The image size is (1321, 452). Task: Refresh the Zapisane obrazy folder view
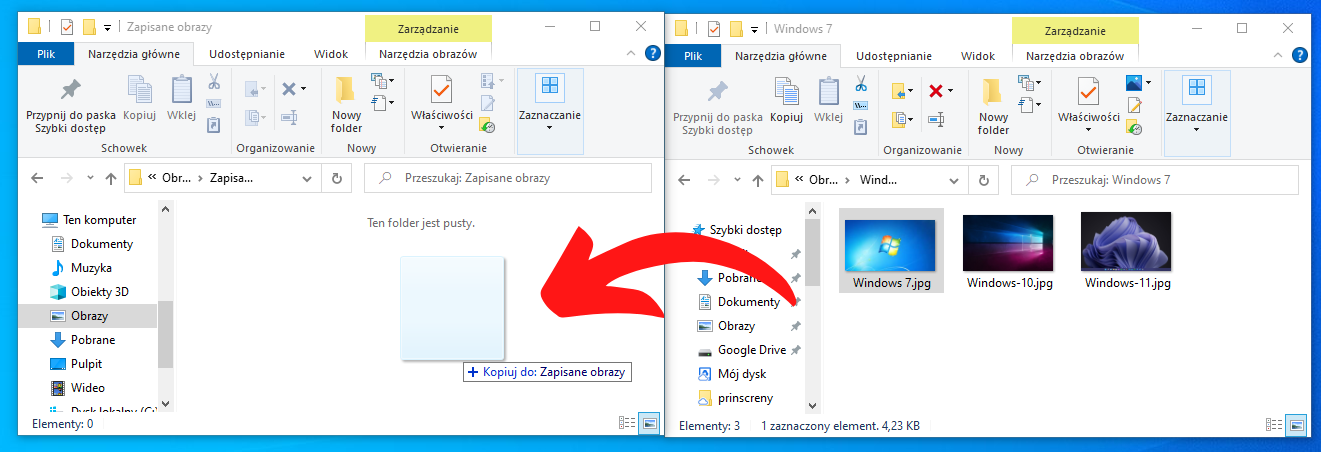tap(337, 178)
